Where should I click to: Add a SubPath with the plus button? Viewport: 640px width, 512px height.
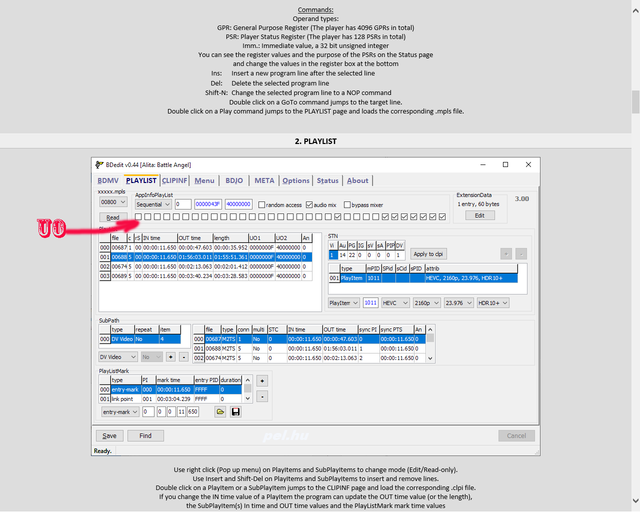171,357
